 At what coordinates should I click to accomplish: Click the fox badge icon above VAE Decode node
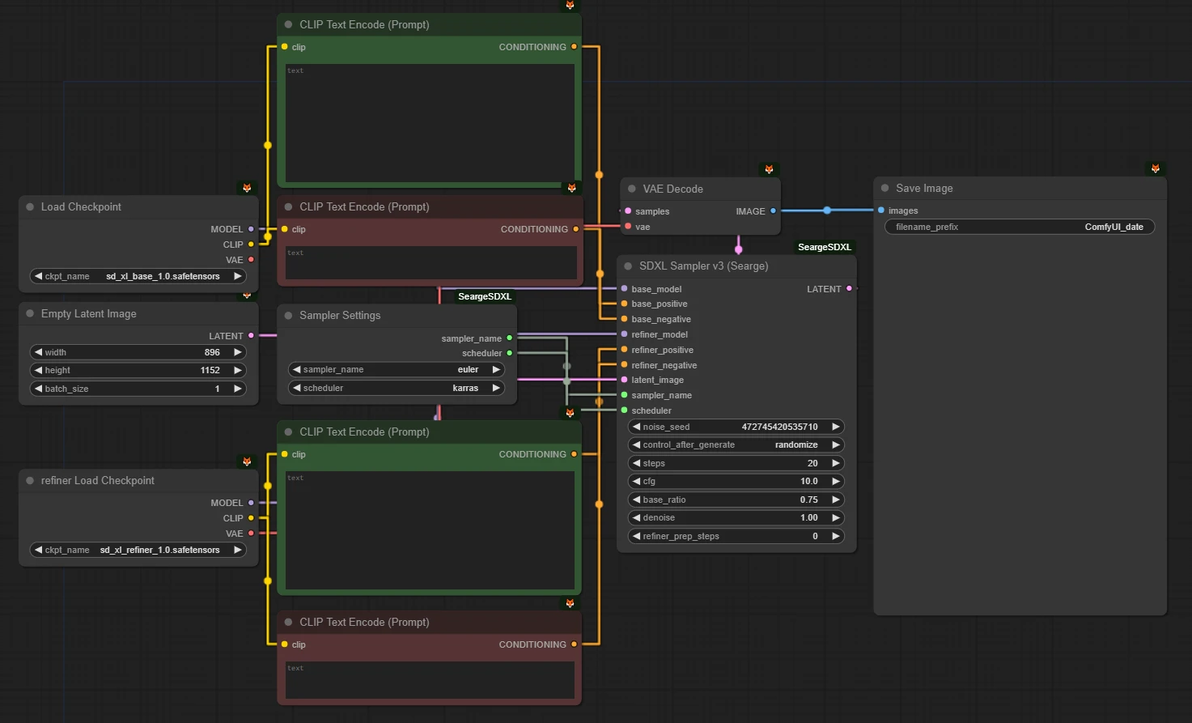click(769, 170)
